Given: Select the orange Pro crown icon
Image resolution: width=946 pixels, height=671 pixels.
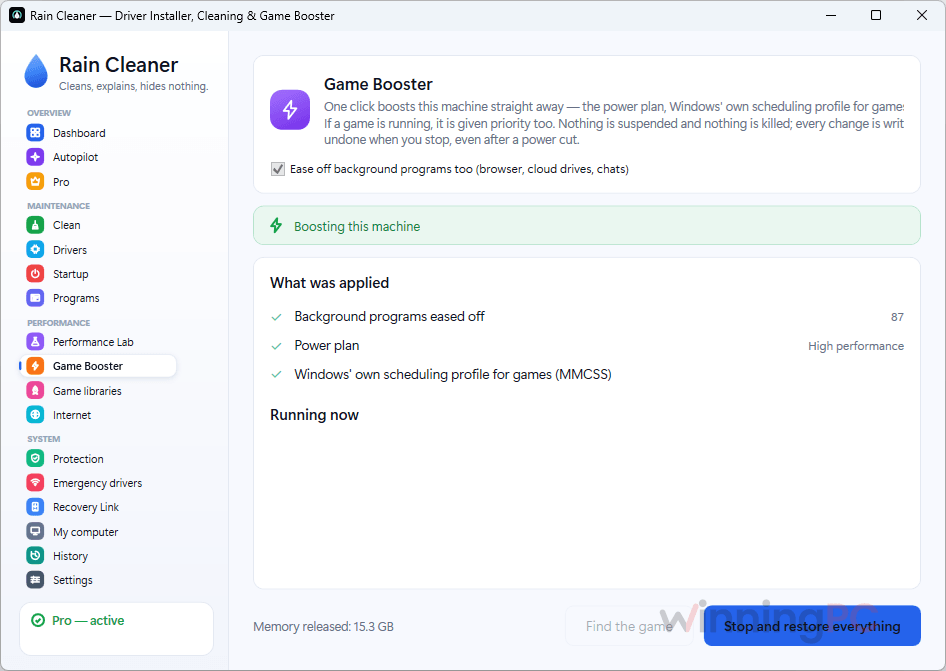Looking at the screenshot, I should tap(35, 182).
